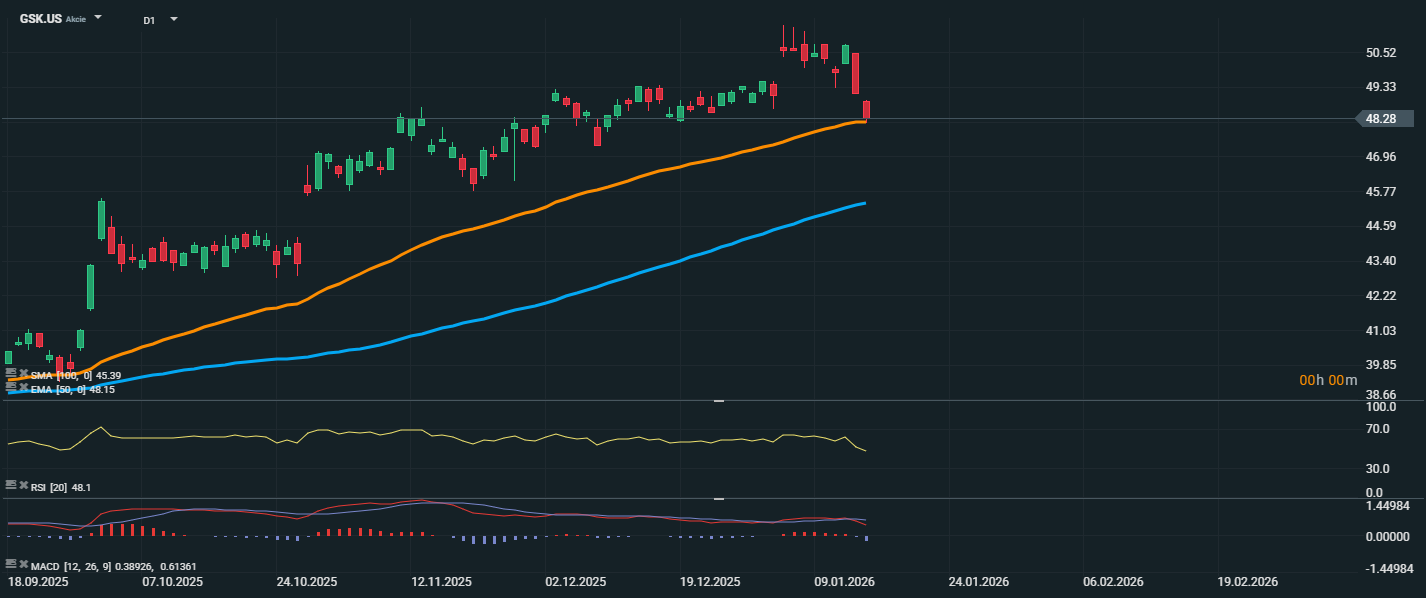Open settings icon for SMA indicator
This screenshot has width=1426, height=598.
(11, 373)
